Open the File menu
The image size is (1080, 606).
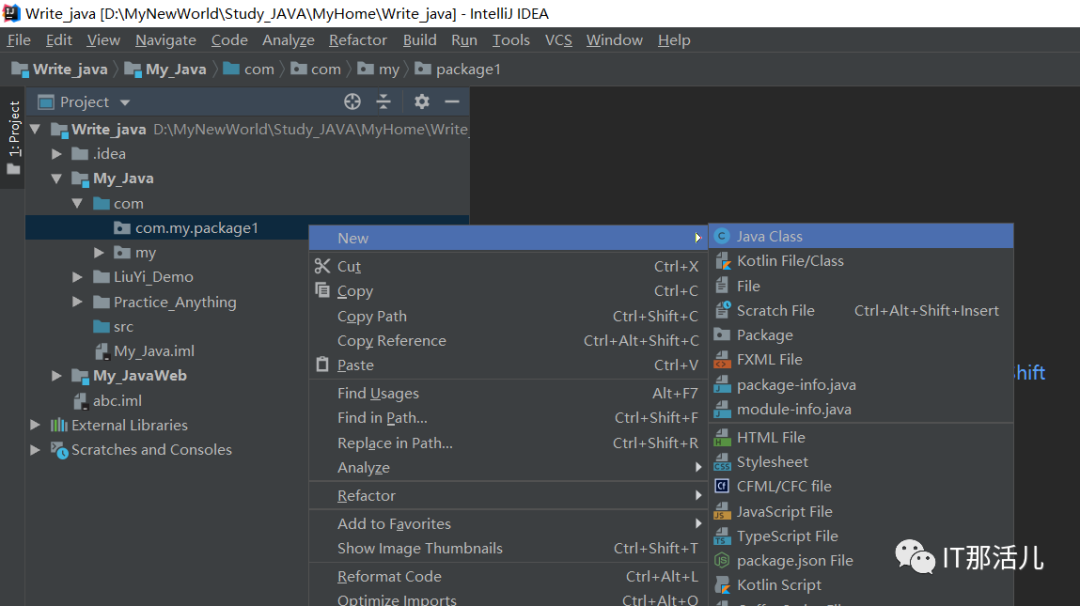[19, 40]
